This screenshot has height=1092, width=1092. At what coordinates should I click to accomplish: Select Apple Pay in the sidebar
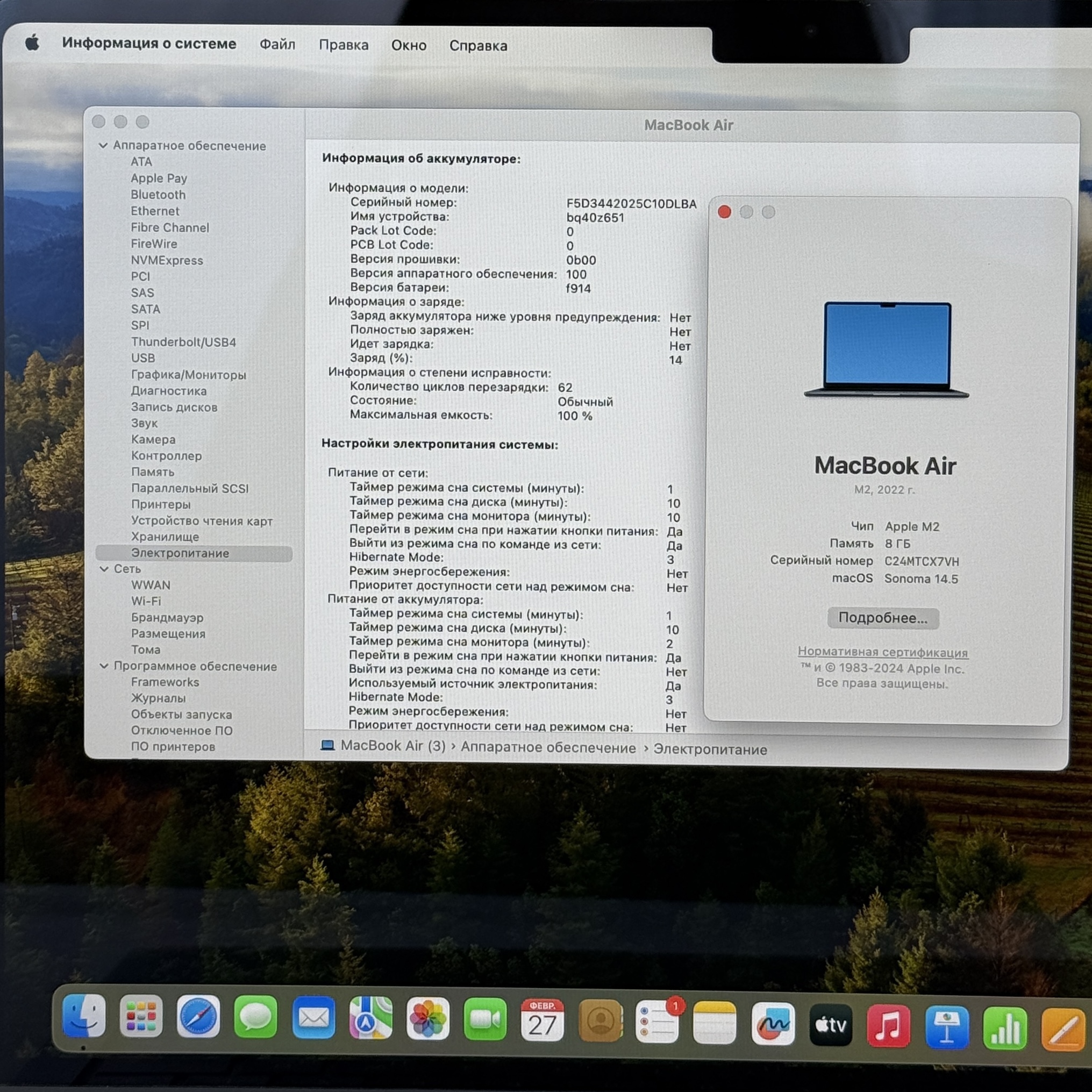[159, 178]
